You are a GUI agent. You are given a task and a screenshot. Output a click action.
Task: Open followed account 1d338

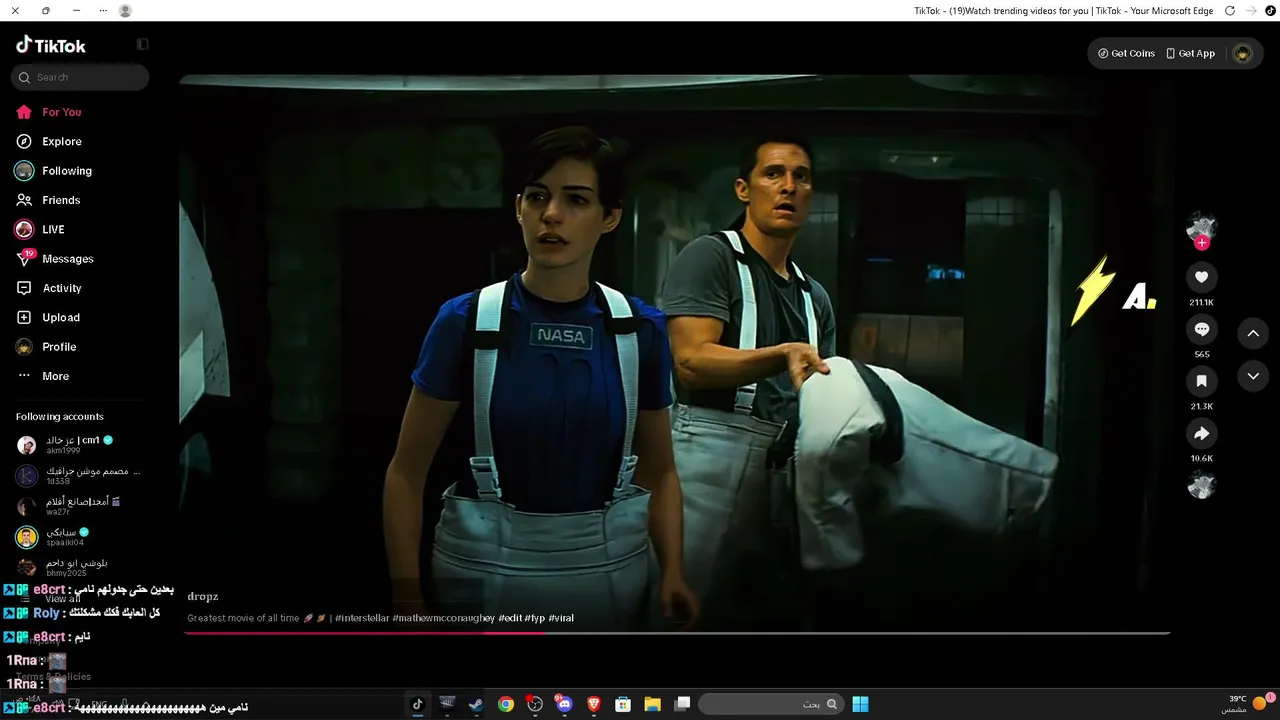tap(78, 475)
